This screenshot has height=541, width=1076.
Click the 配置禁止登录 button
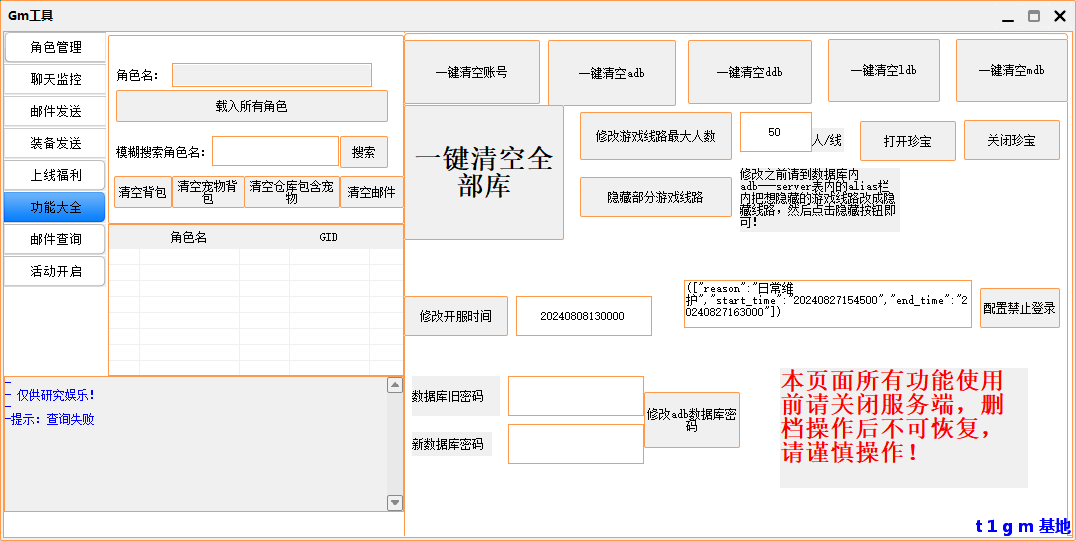point(1019,308)
